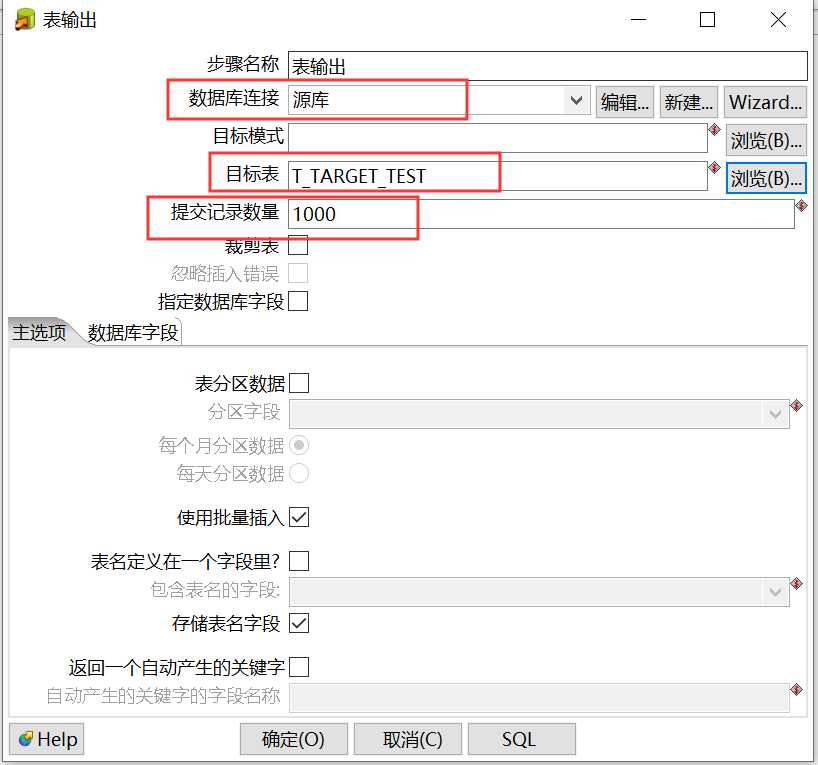Click the 编辑... button
The image size is (818, 765).
point(625,102)
